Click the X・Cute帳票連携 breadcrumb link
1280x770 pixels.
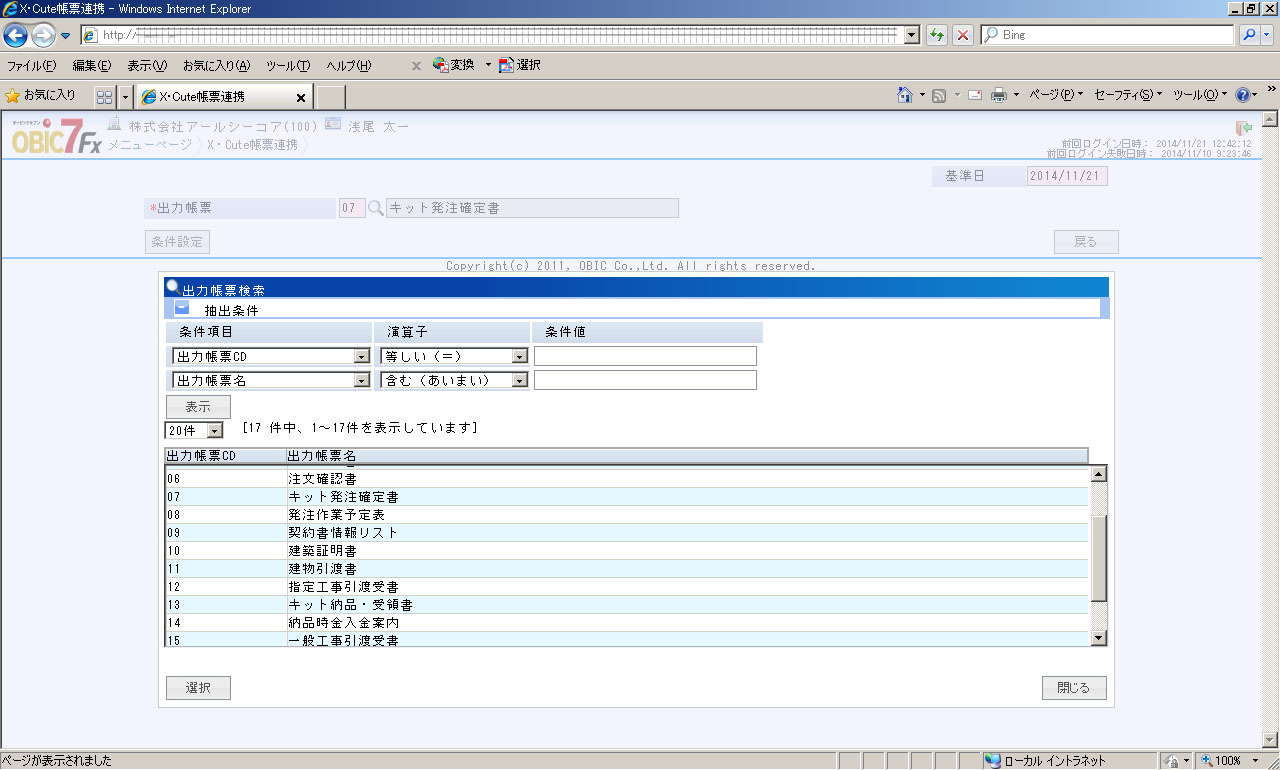tap(252, 145)
